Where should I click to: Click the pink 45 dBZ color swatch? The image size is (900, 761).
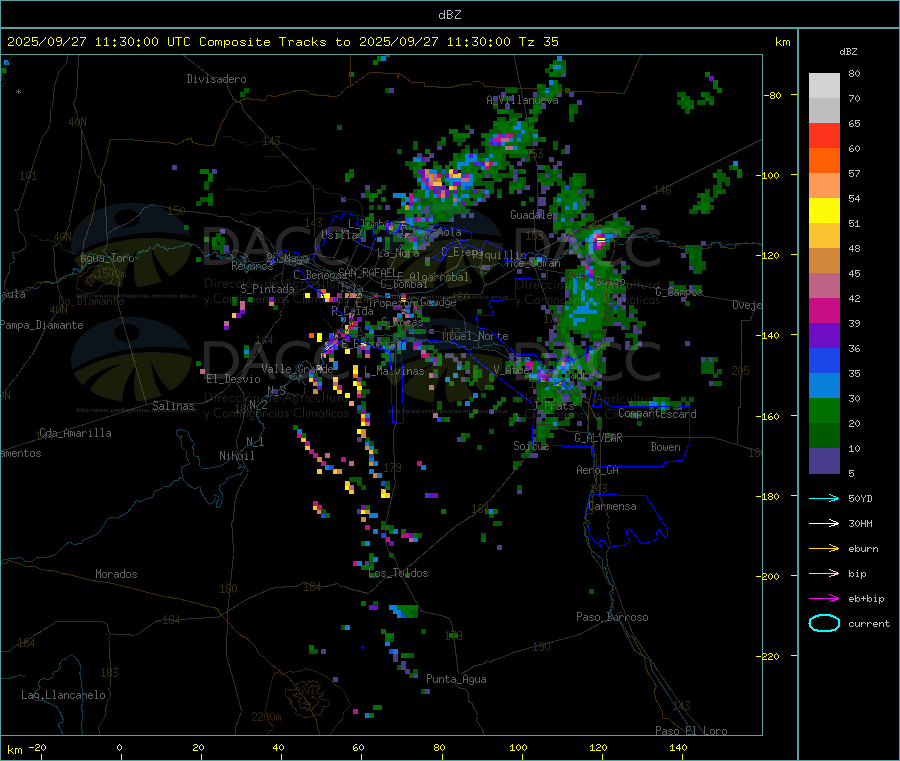824,285
